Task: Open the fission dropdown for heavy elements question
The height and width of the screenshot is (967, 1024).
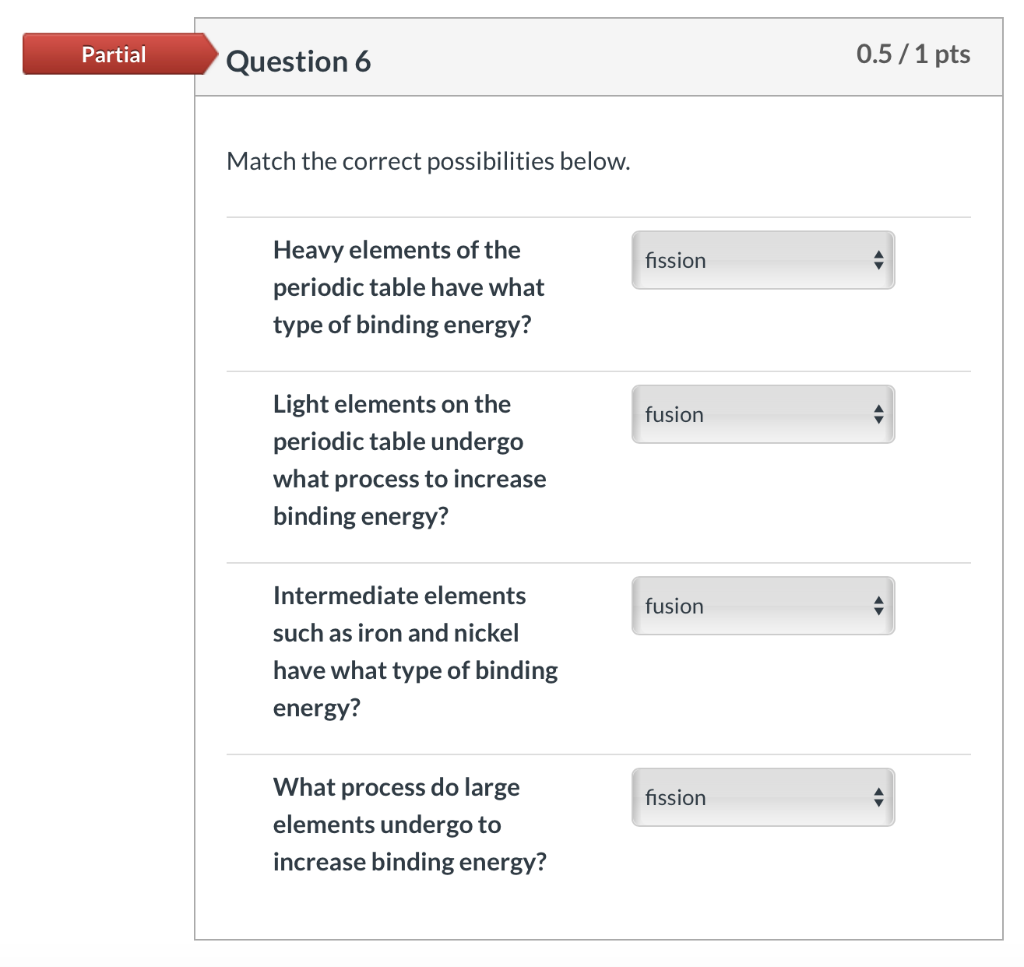Action: tap(760, 260)
